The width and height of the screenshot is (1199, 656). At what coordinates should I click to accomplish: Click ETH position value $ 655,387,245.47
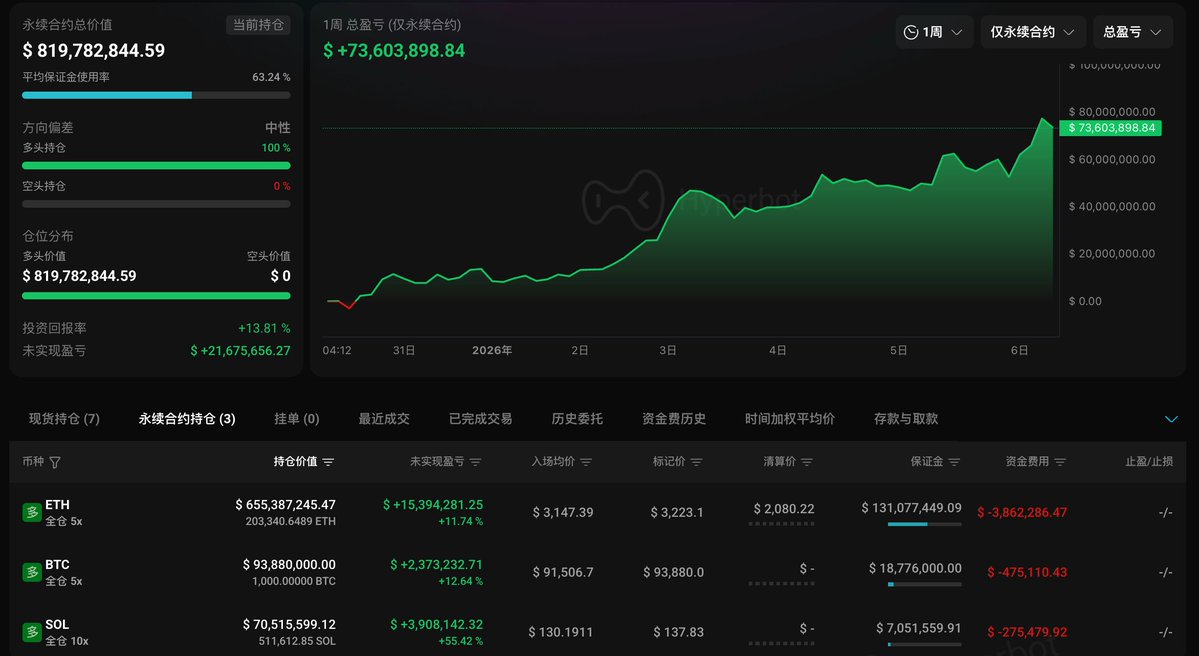pyautogui.click(x=285, y=505)
